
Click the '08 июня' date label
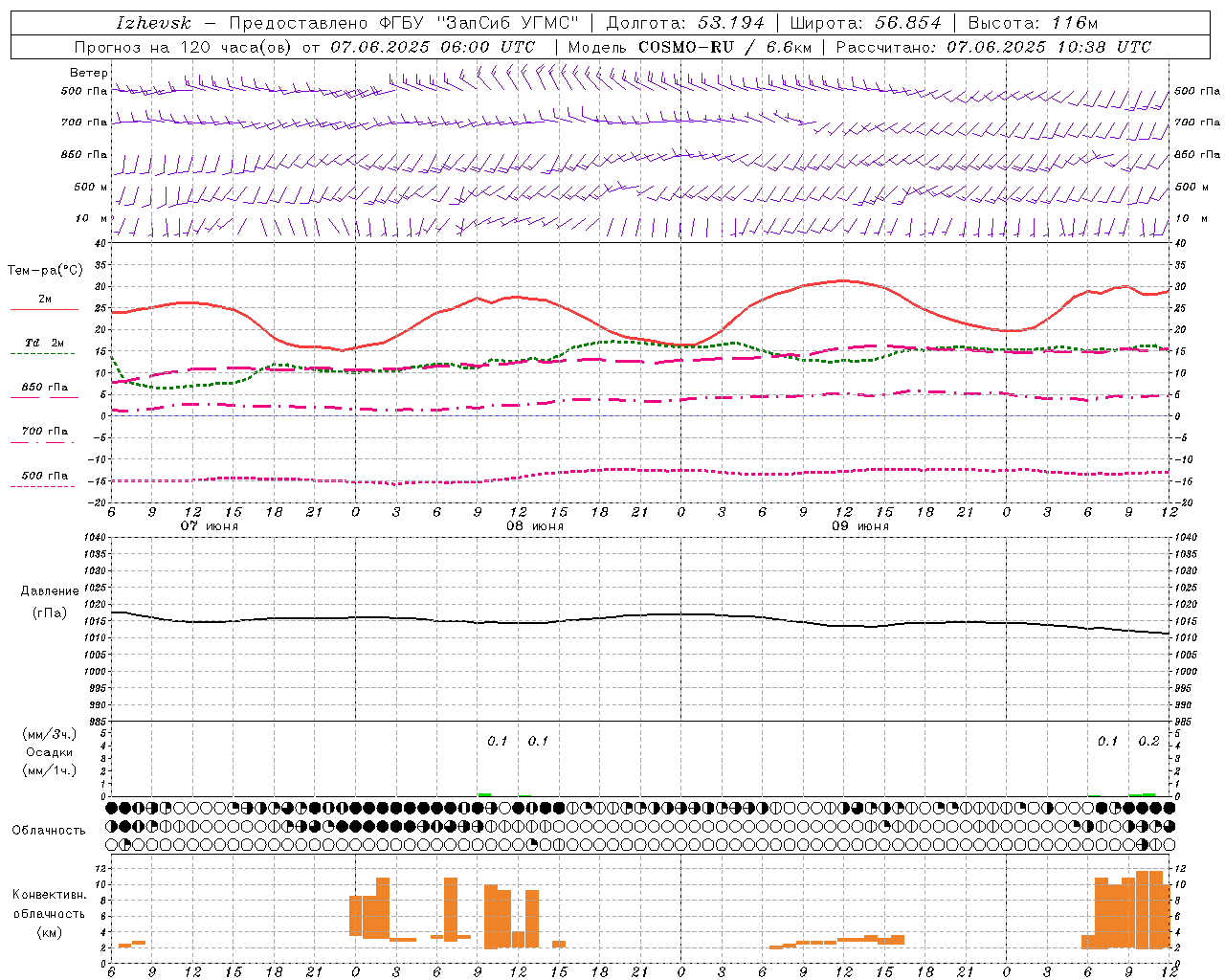(x=535, y=526)
